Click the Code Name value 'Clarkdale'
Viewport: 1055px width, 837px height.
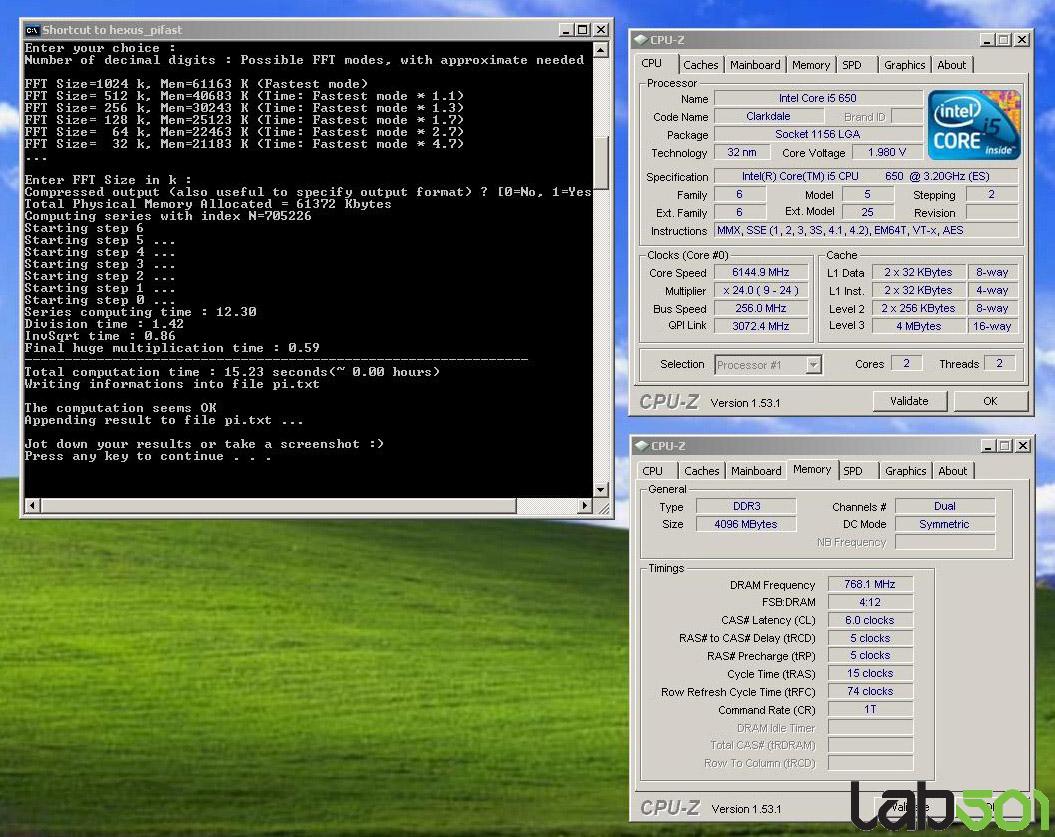(768, 116)
